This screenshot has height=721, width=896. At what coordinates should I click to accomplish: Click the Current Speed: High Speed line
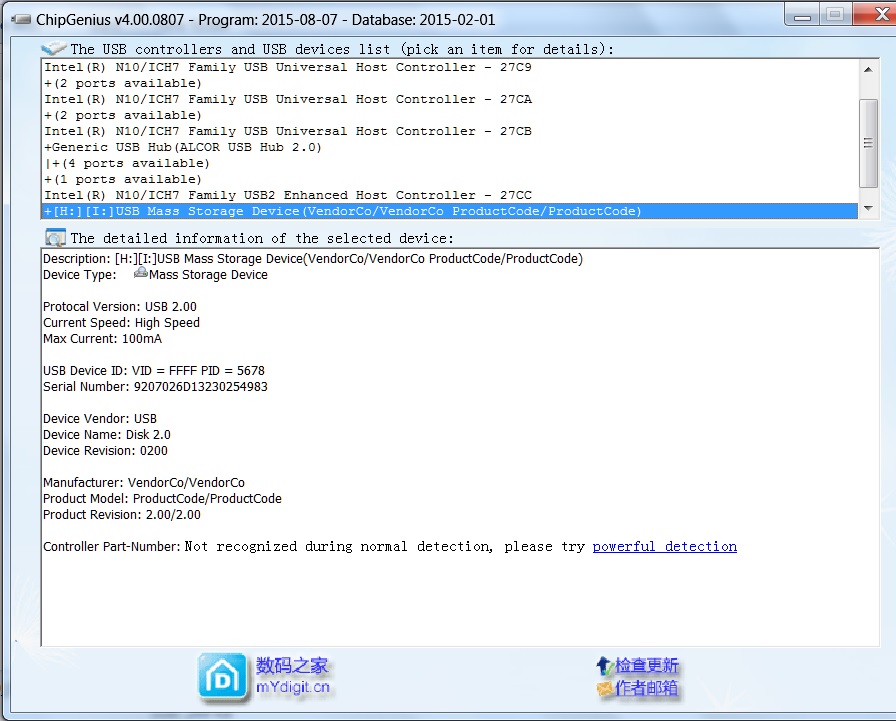[121, 323]
